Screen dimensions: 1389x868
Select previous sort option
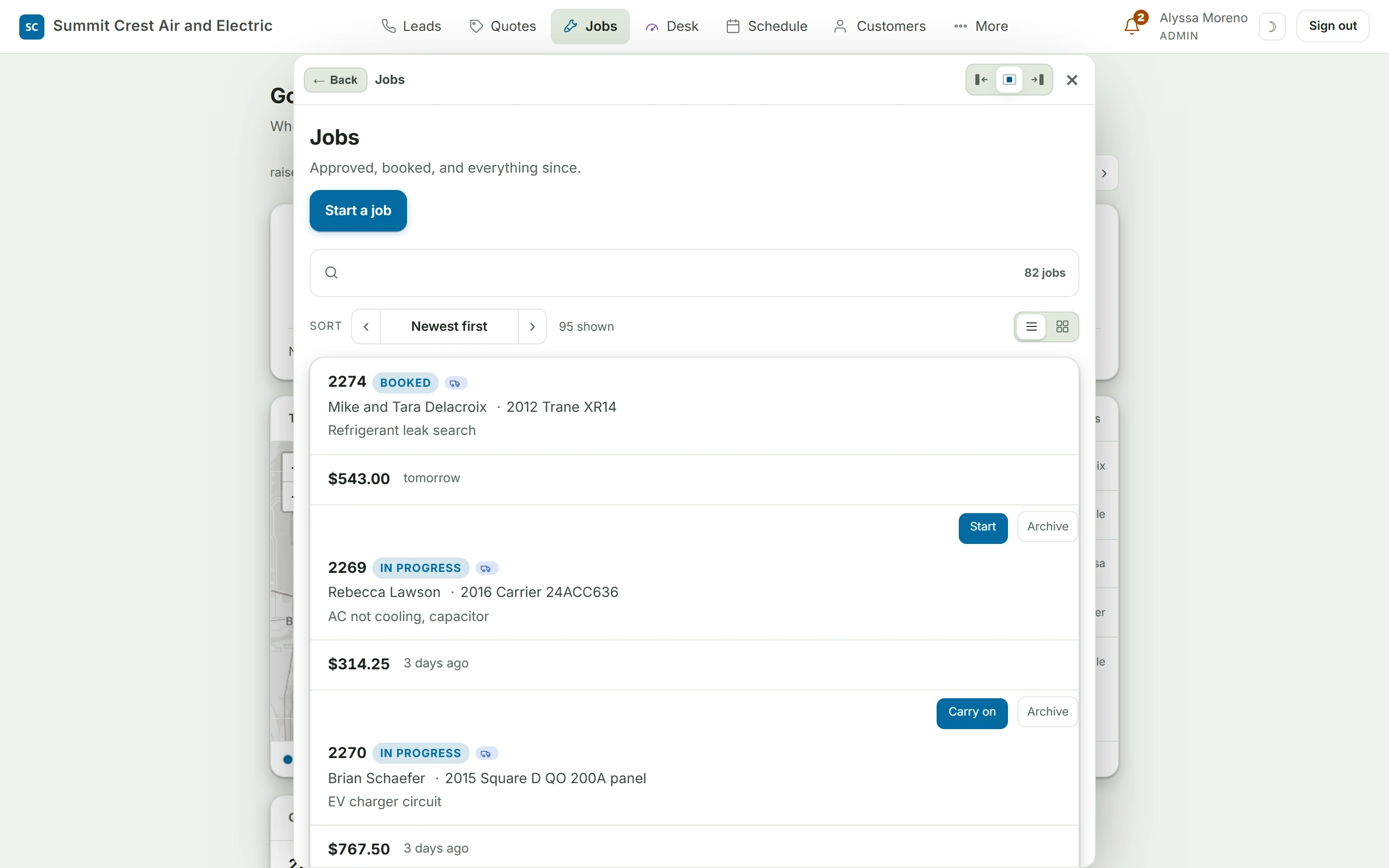366,326
